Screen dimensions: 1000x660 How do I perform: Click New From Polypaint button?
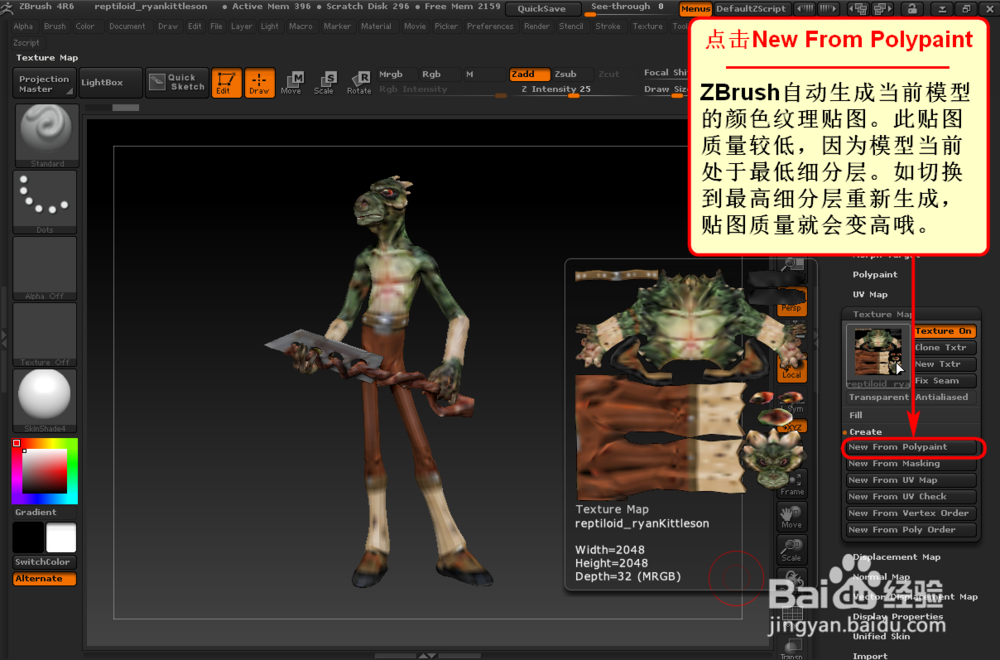pyautogui.click(x=911, y=448)
